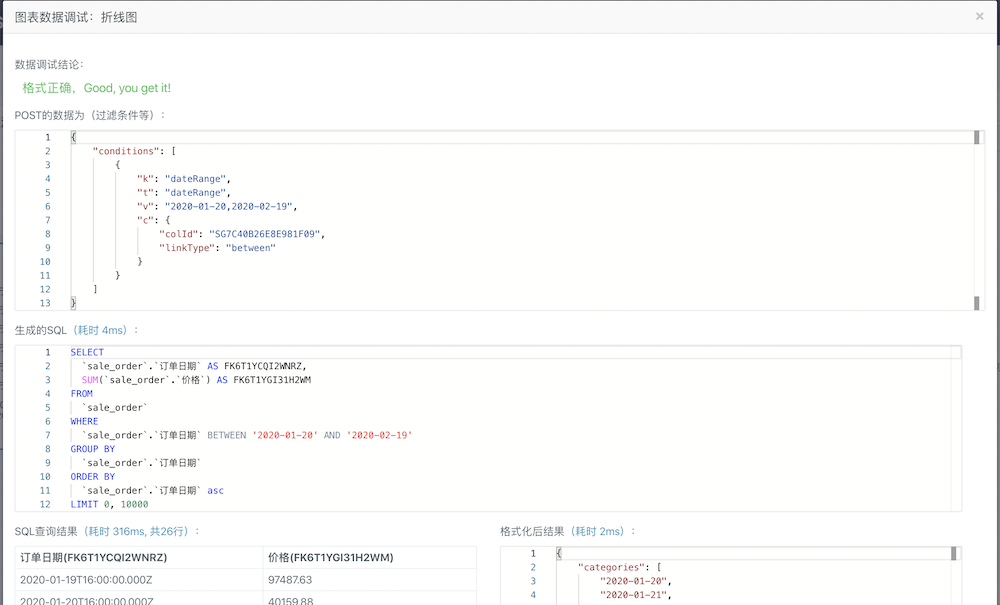The width and height of the screenshot is (1000, 605).
Task: Click the "t": "dateRange" line
Action: point(184,193)
